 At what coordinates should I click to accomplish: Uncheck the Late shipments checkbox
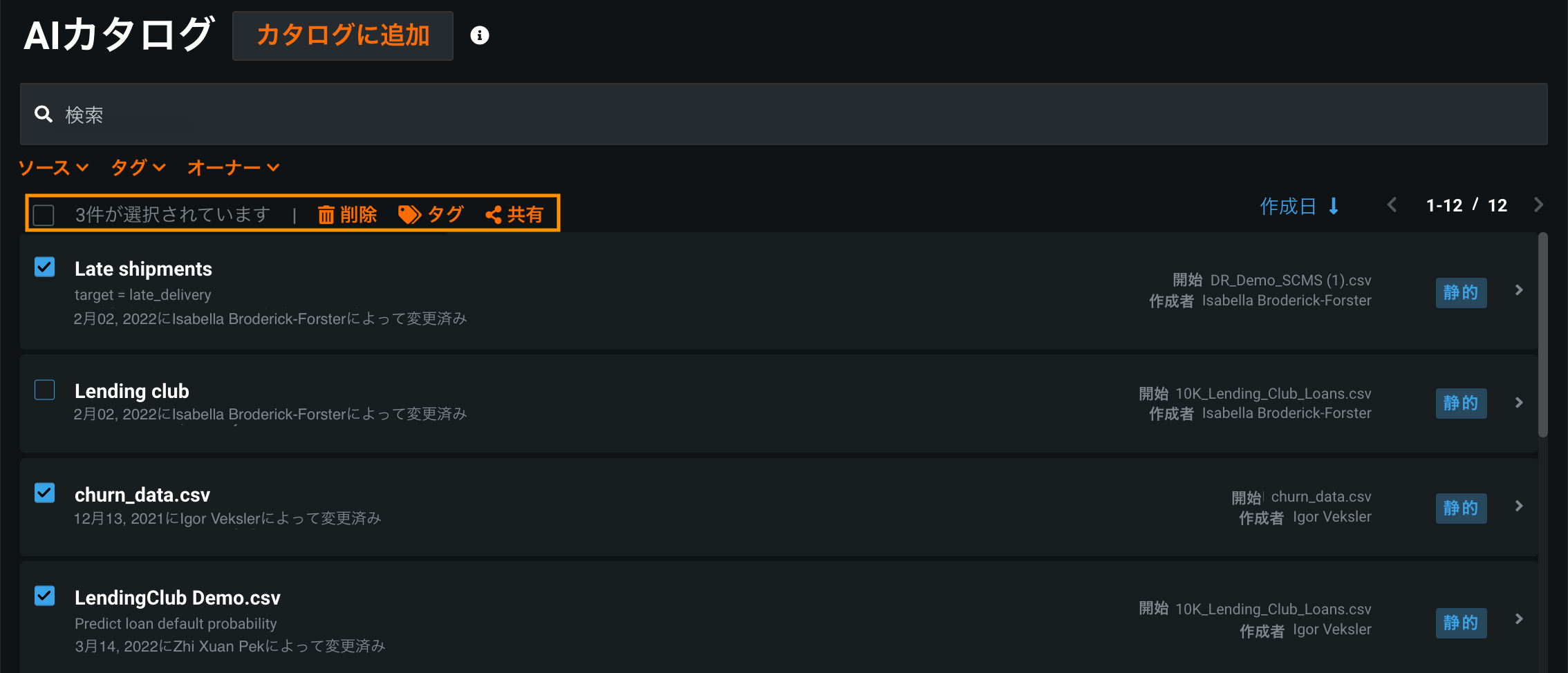pyautogui.click(x=45, y=267)
